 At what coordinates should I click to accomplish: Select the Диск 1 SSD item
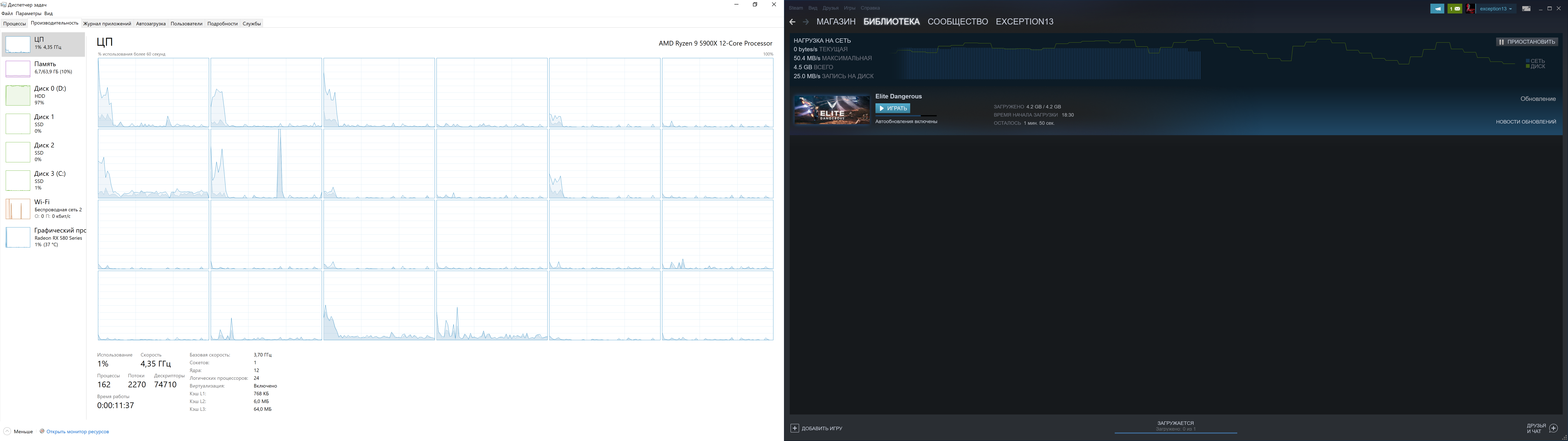(x=43, y=124)
